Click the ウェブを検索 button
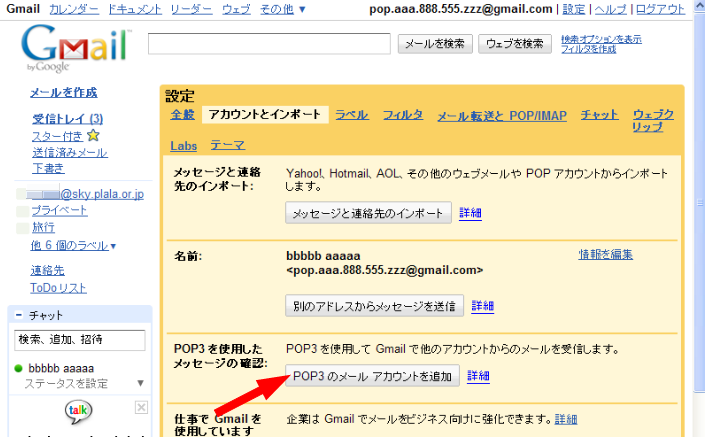Screen dimensions: 705x437 tap(515, 44)
